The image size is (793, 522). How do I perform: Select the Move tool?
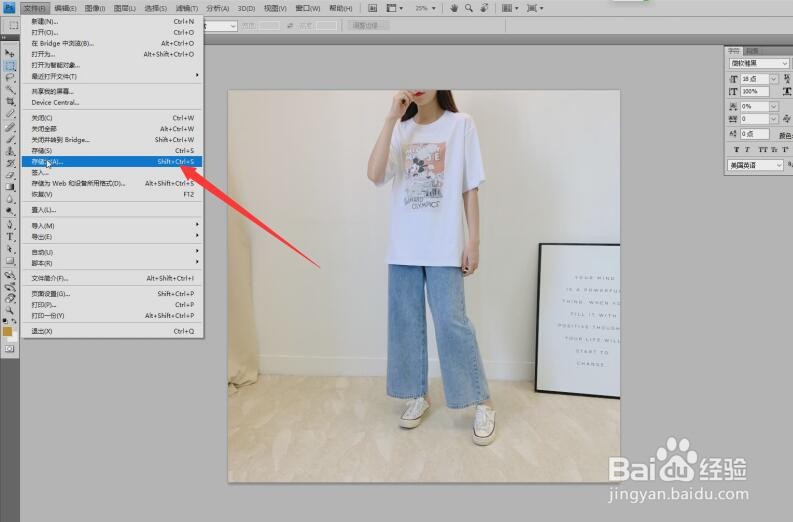pos(10,53)
